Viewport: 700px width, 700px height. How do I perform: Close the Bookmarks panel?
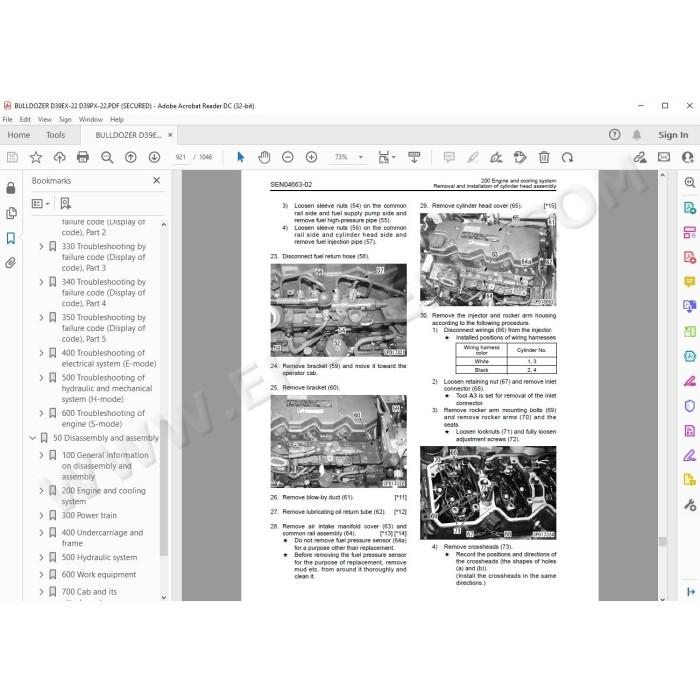click(156, 180)
